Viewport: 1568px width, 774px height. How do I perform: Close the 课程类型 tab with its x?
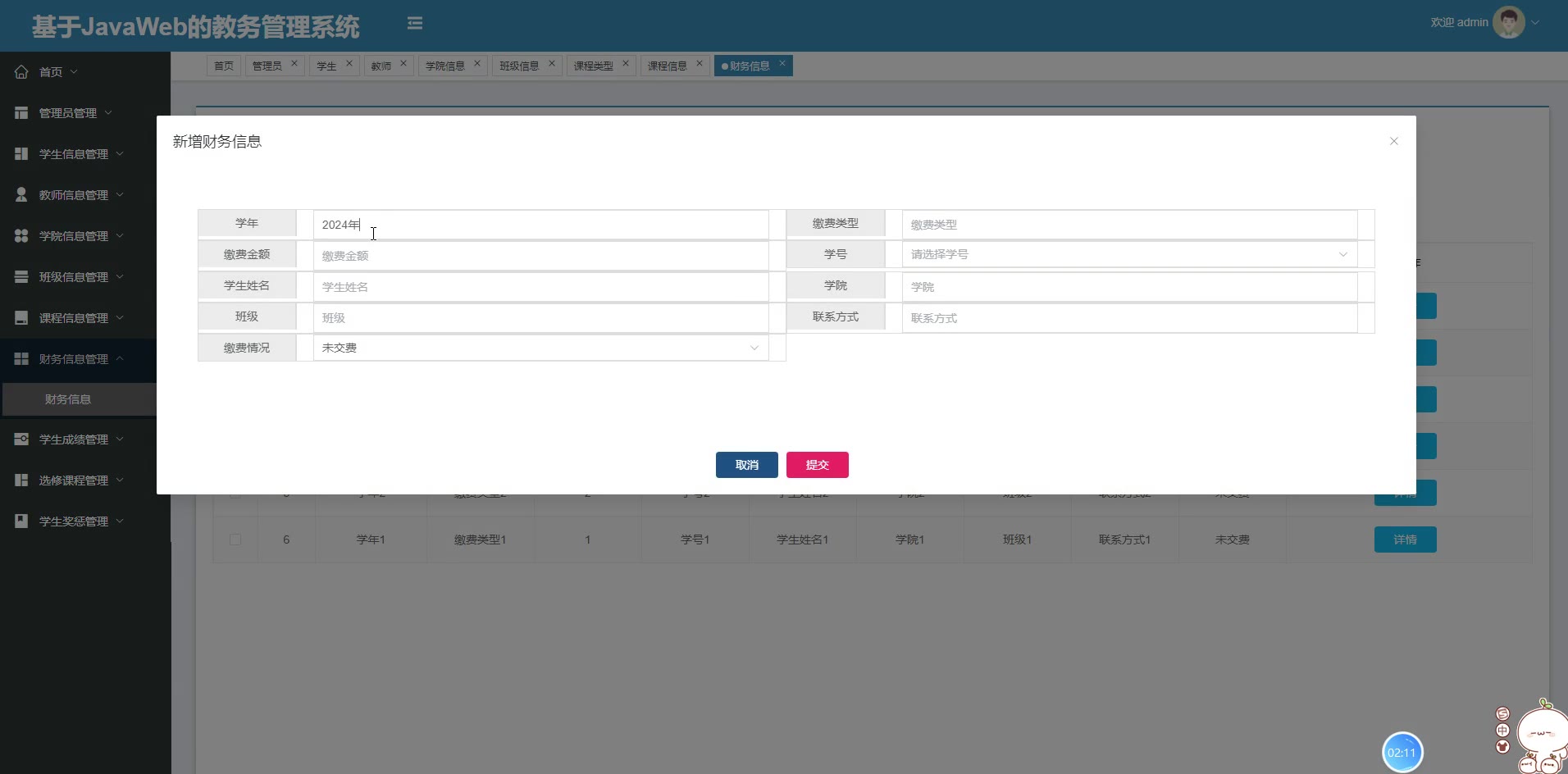click(626, 63)
